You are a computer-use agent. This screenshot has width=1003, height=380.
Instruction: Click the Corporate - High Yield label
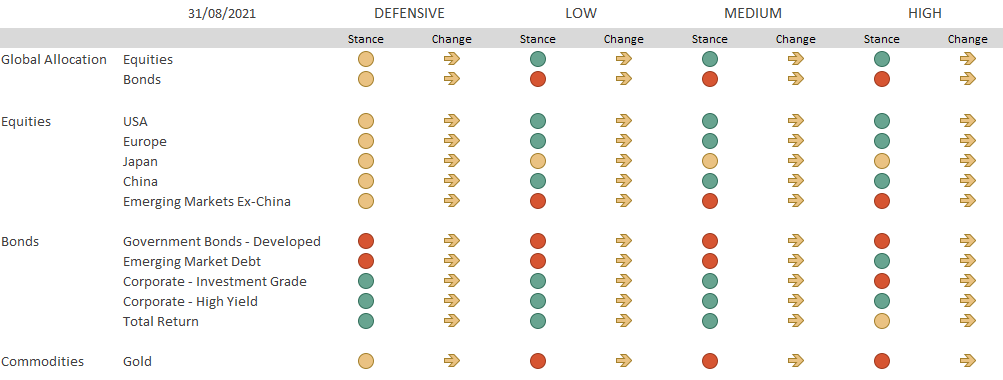click(x=190, y=301)
